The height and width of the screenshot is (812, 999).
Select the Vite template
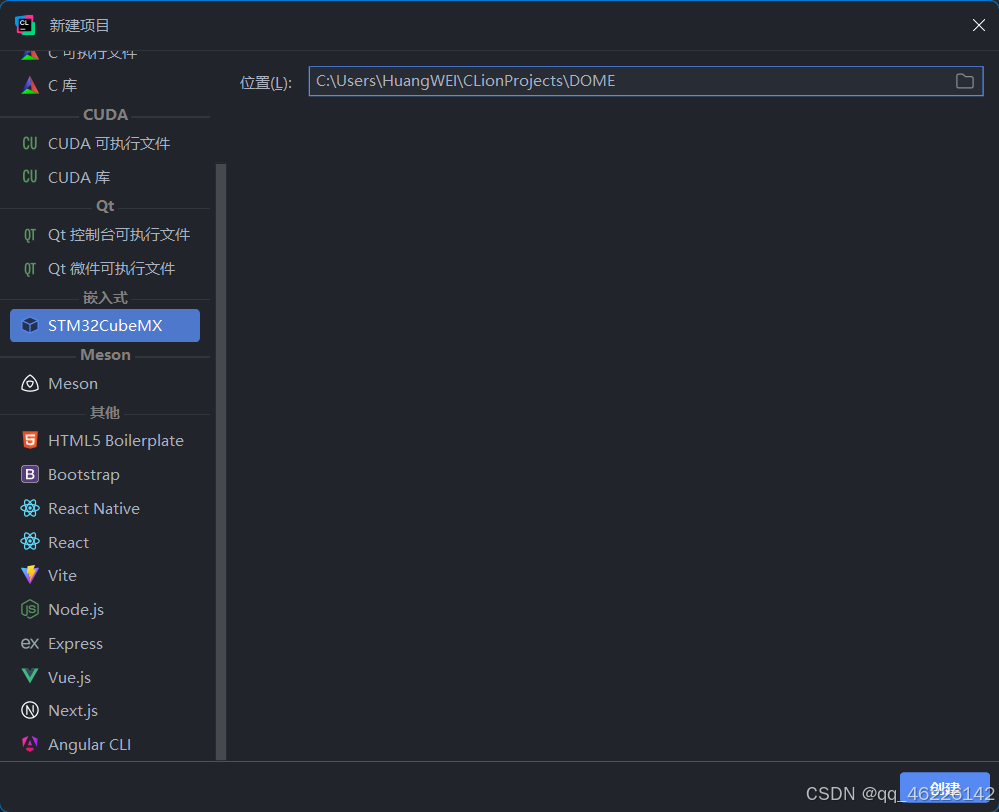pyautogui.click(x=105, y=575)
